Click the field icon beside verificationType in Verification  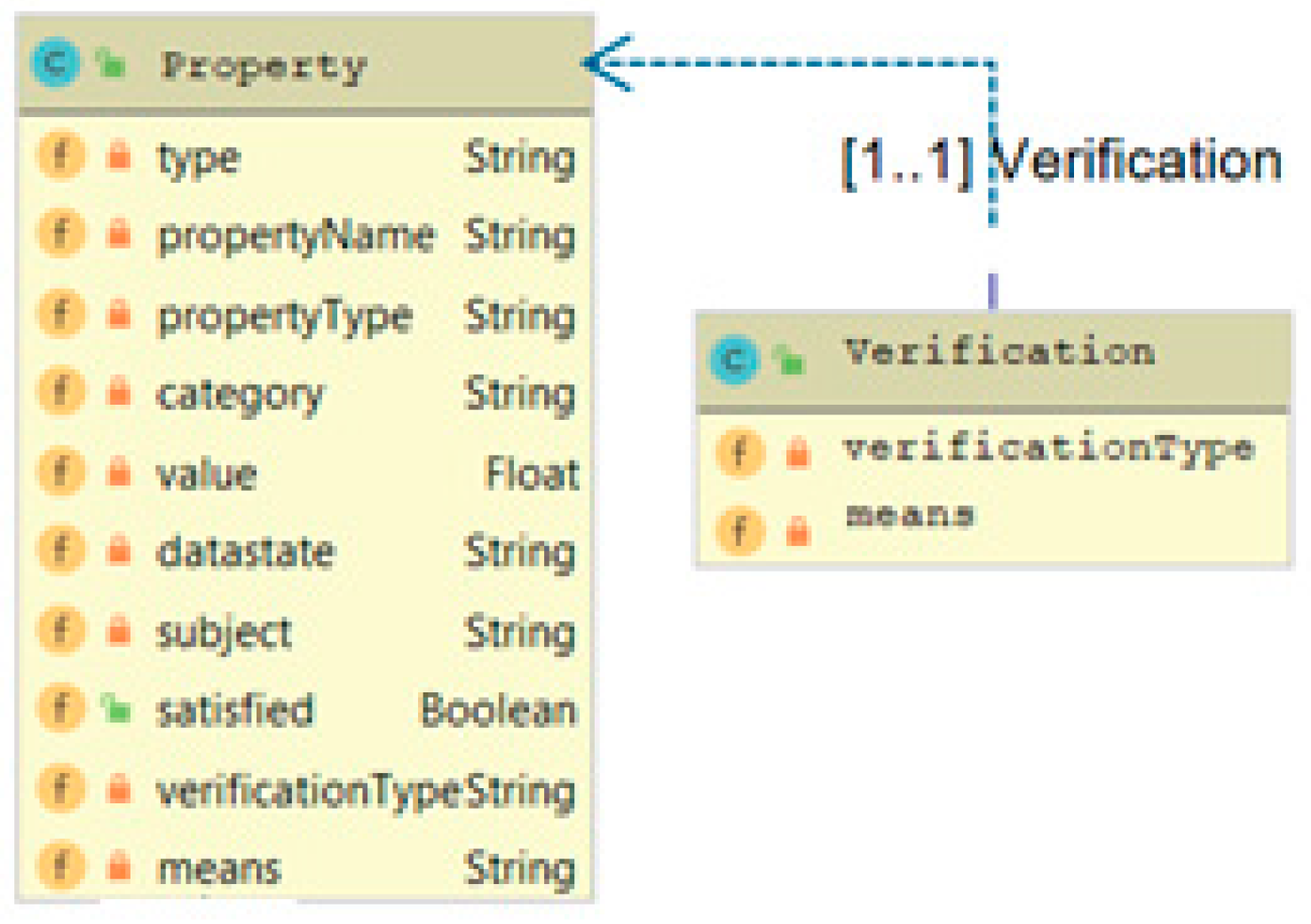click(x=739, y=452)
